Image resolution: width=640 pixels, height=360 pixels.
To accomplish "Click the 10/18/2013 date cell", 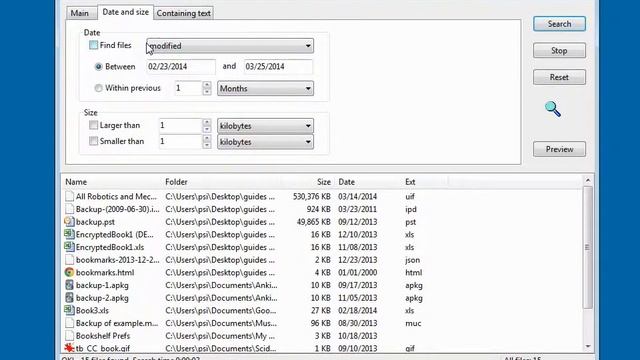I will (358, 336).
